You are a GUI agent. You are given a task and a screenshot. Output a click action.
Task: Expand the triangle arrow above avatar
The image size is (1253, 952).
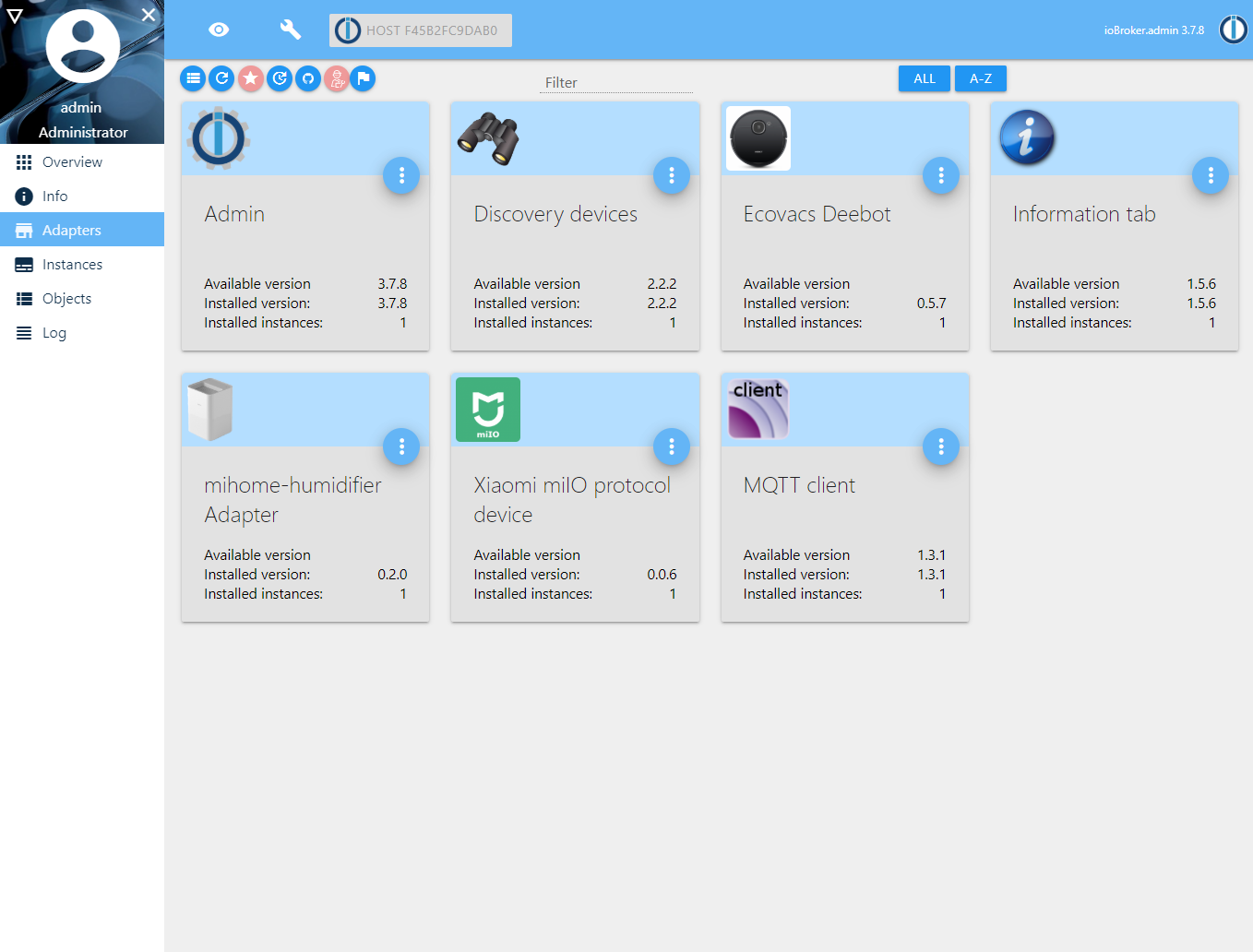(x=15, y=16)
